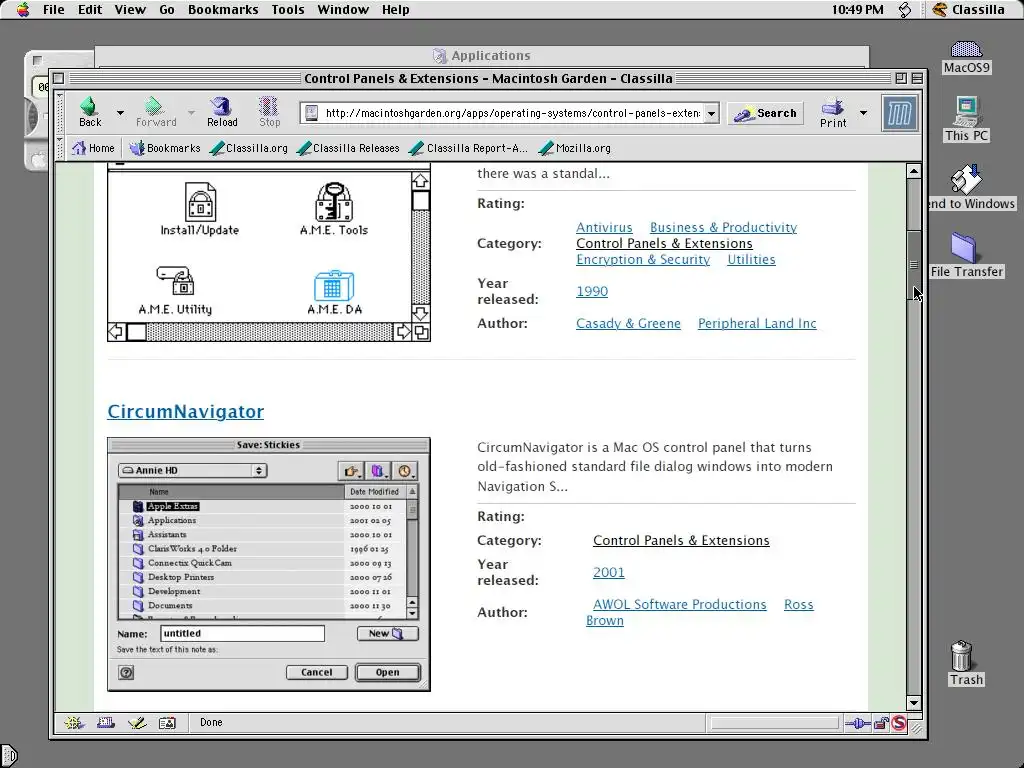Open the URL history dropdown arrow
This screenshot has width=1024, height=768.
click(711, 114)
